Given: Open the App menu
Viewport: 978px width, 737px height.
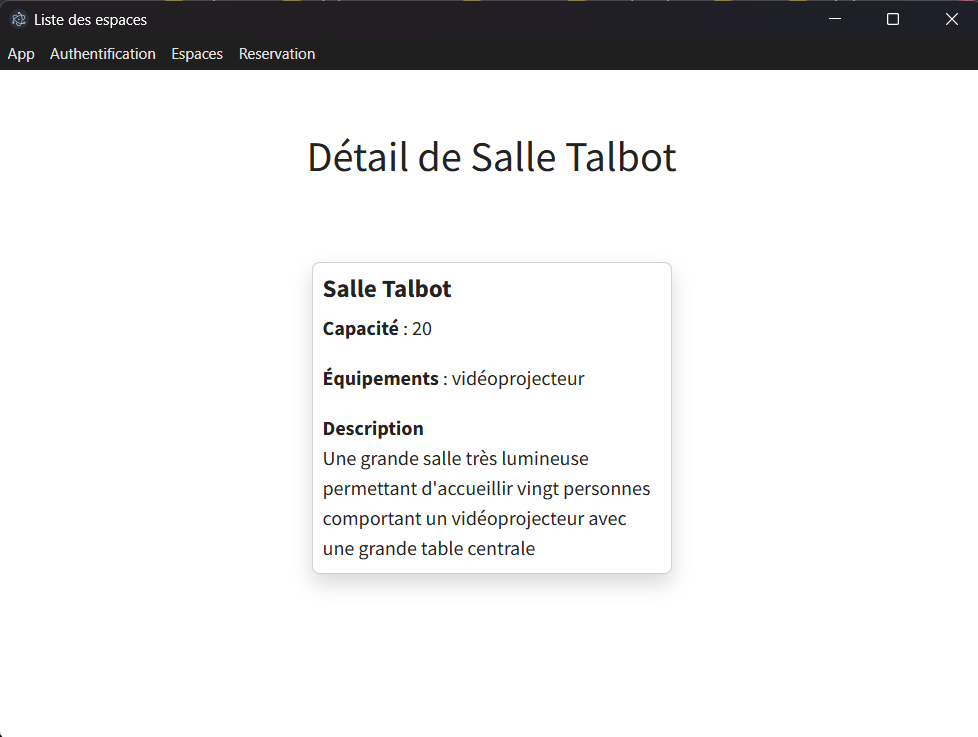Looking at the screenshot, I should [21, 54].
